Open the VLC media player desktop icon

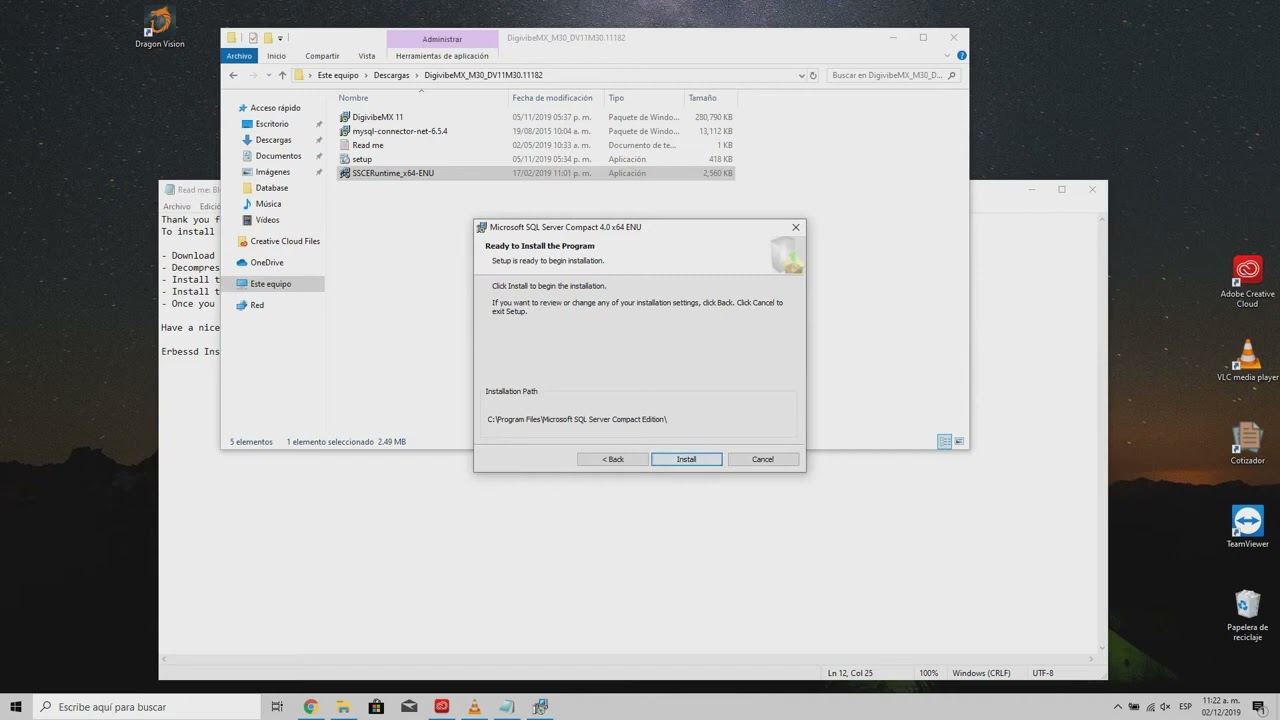click(1247, 361)
